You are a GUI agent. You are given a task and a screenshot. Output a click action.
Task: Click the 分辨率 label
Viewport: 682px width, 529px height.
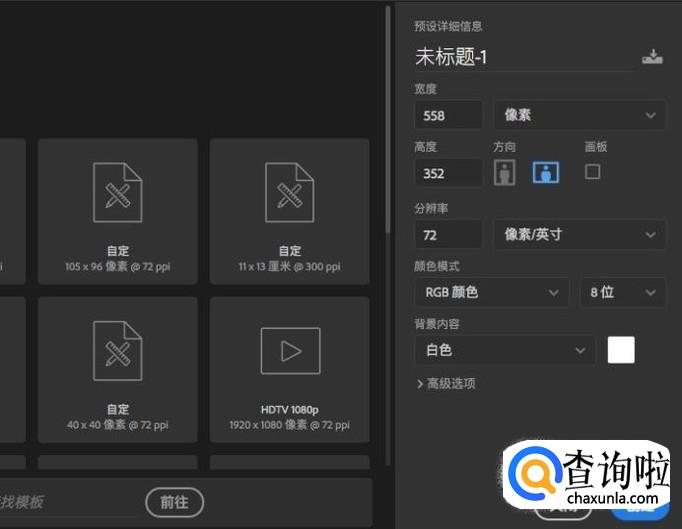click(x=431, y=208)
